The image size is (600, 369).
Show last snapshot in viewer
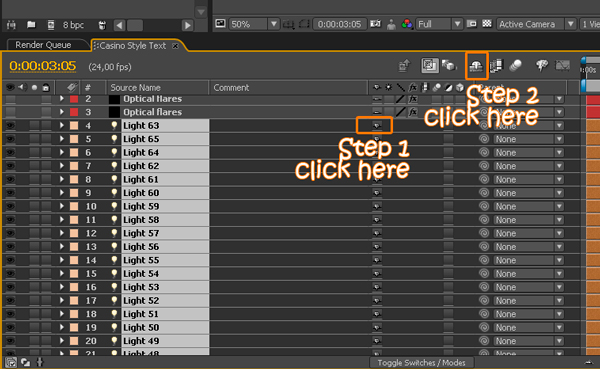tap(391, 24)
